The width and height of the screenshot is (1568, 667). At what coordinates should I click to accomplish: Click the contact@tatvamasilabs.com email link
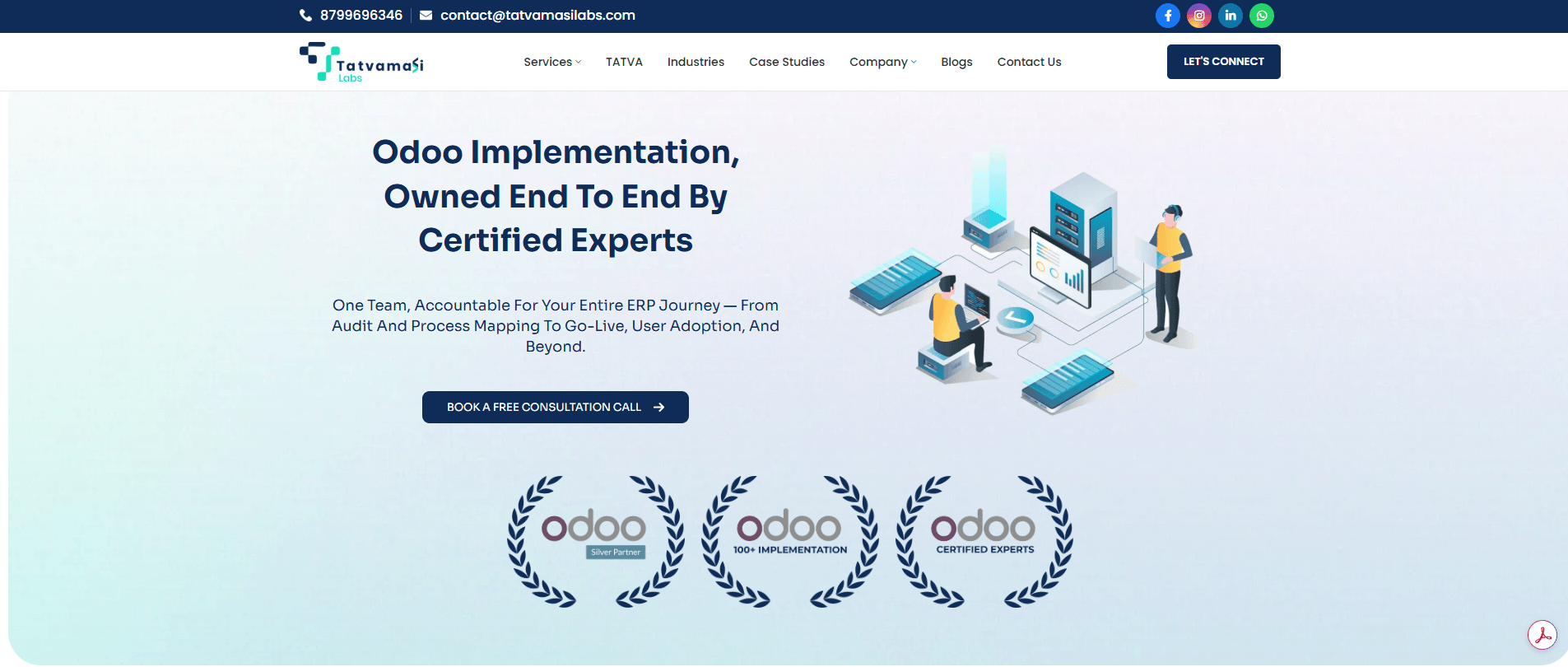(x=537, y=16)
